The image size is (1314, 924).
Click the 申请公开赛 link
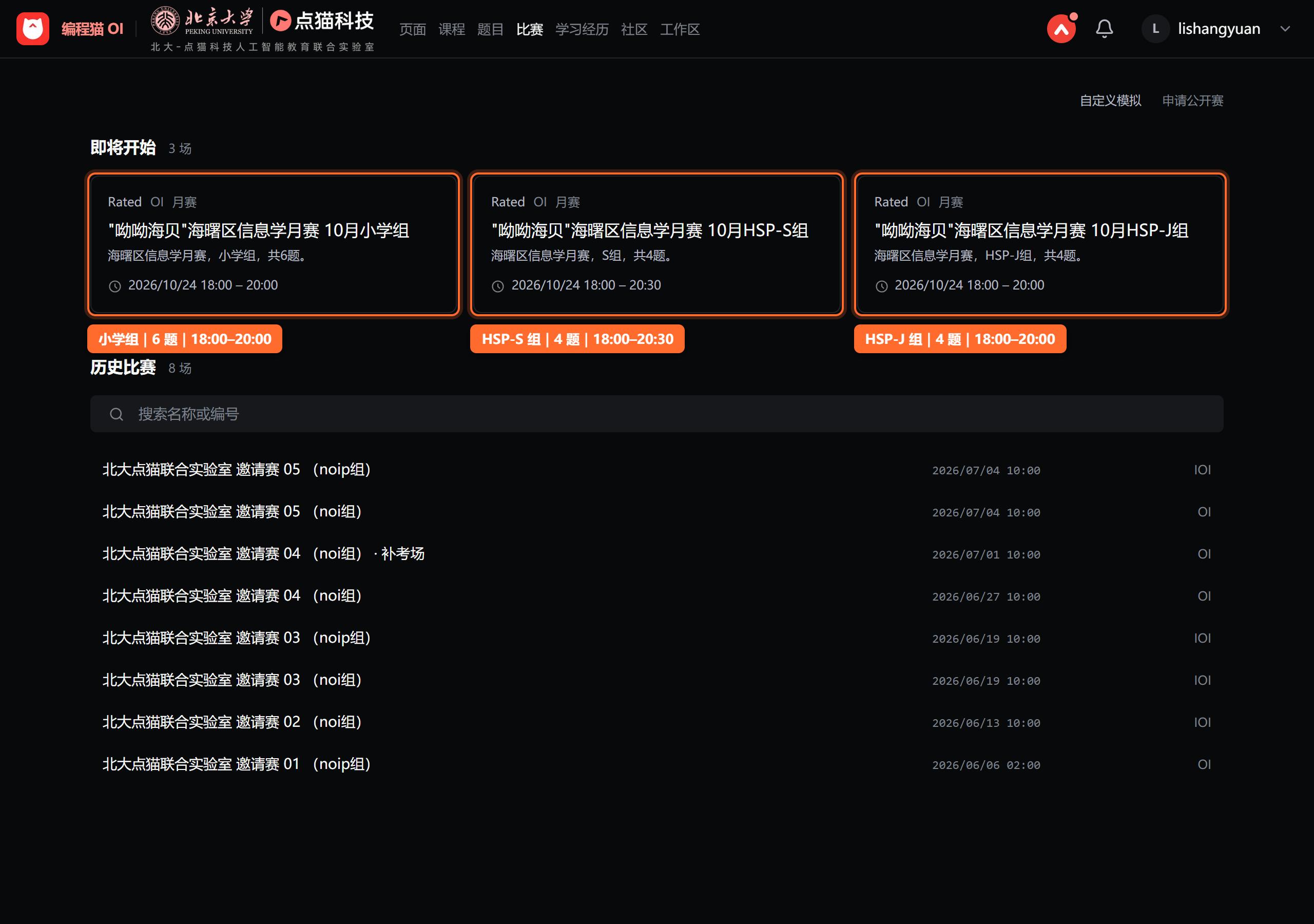(x=1193, y=101)
